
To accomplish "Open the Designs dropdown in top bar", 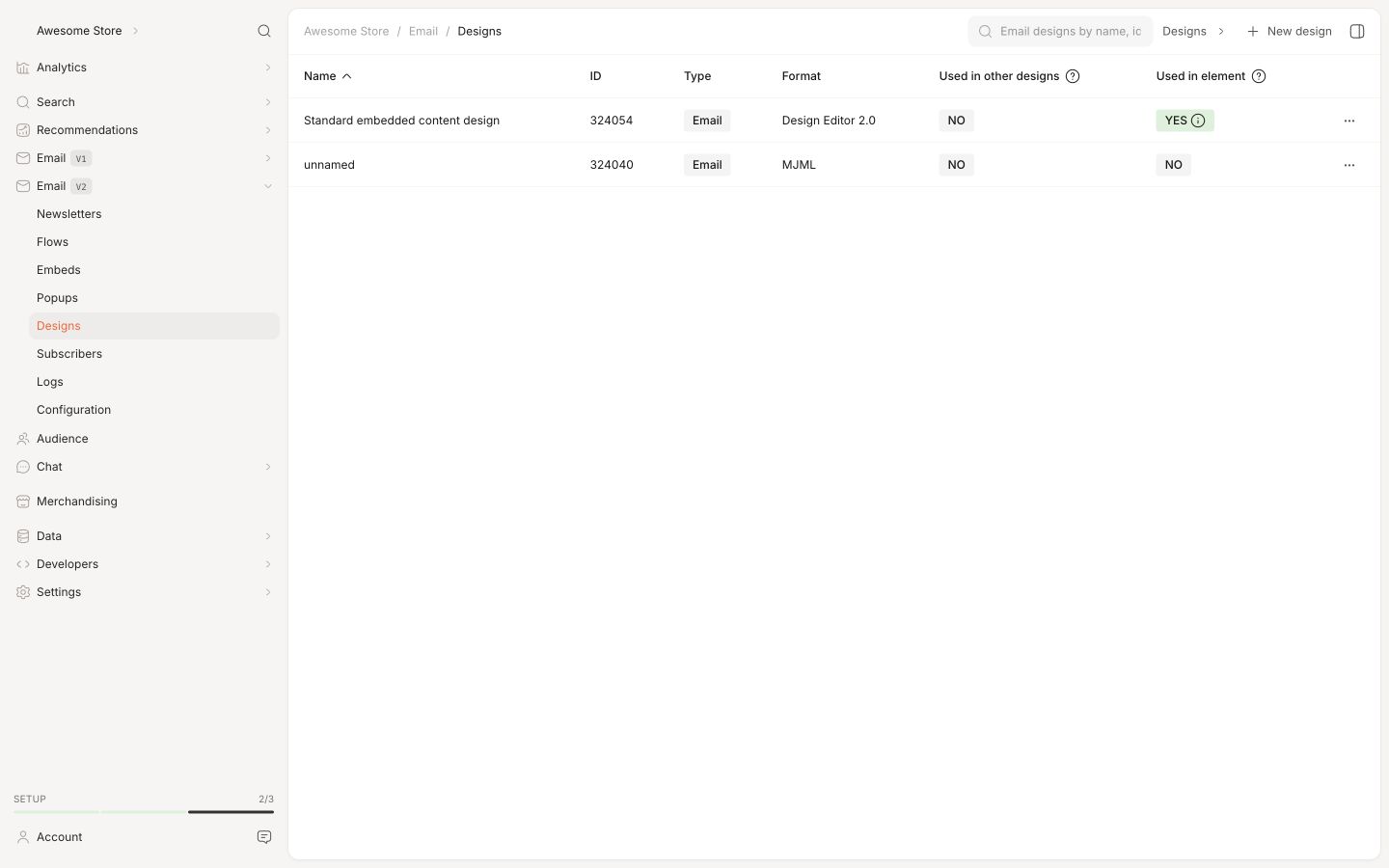I will tap(1194, 31).
